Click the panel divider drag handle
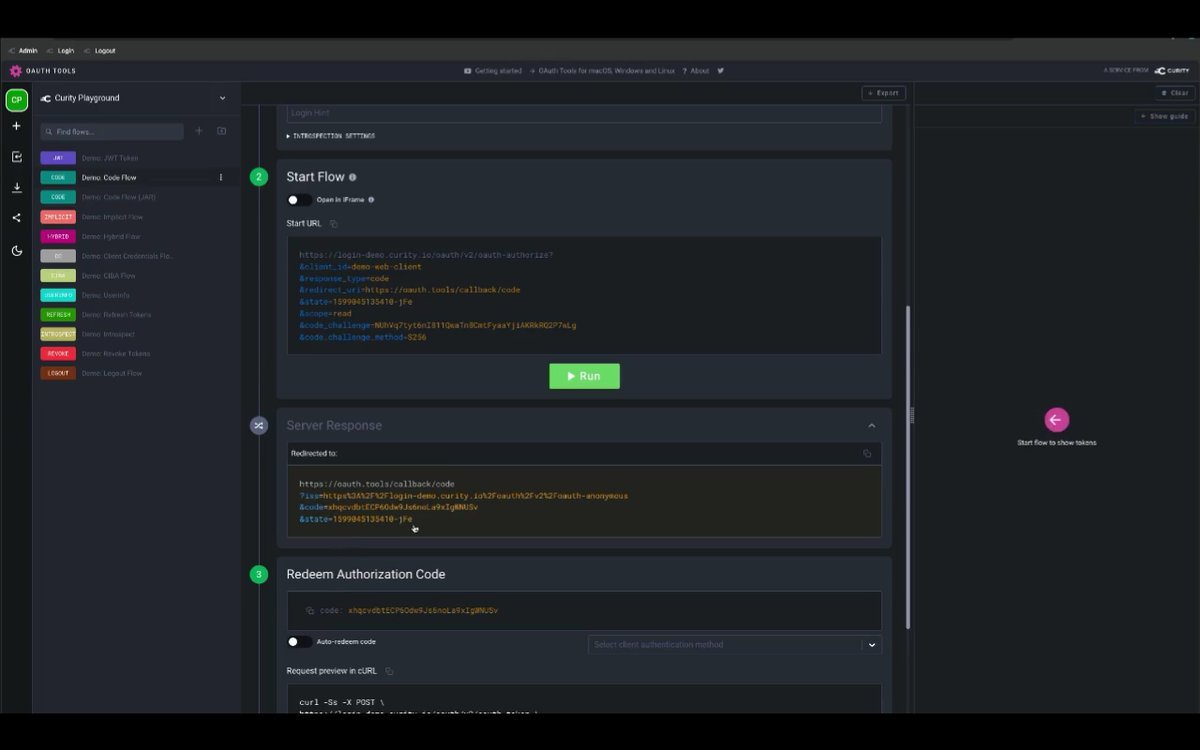This screenshot has height=750, width=1200. (911, 417)
